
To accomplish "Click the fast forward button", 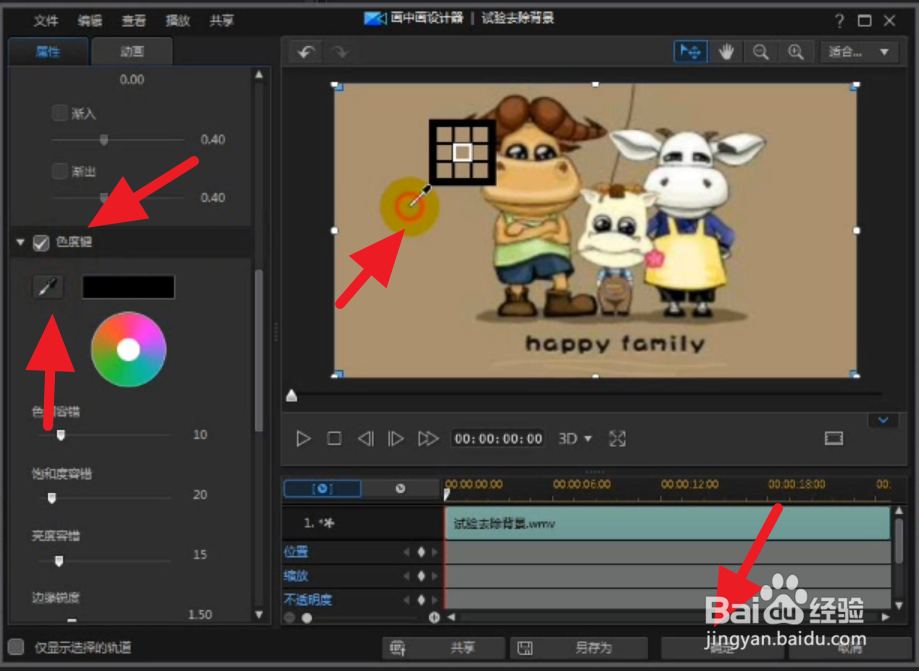I will (x=428, y=438).
